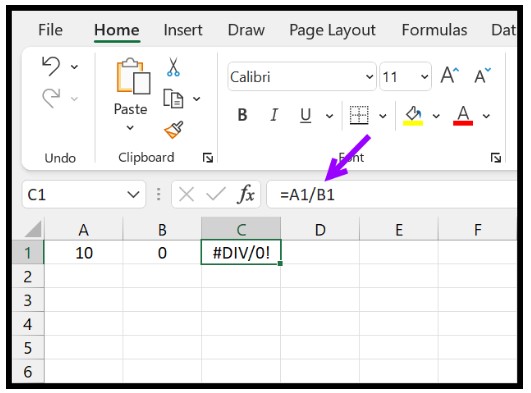Click the Decrease Font Size icon

[482, 76]
